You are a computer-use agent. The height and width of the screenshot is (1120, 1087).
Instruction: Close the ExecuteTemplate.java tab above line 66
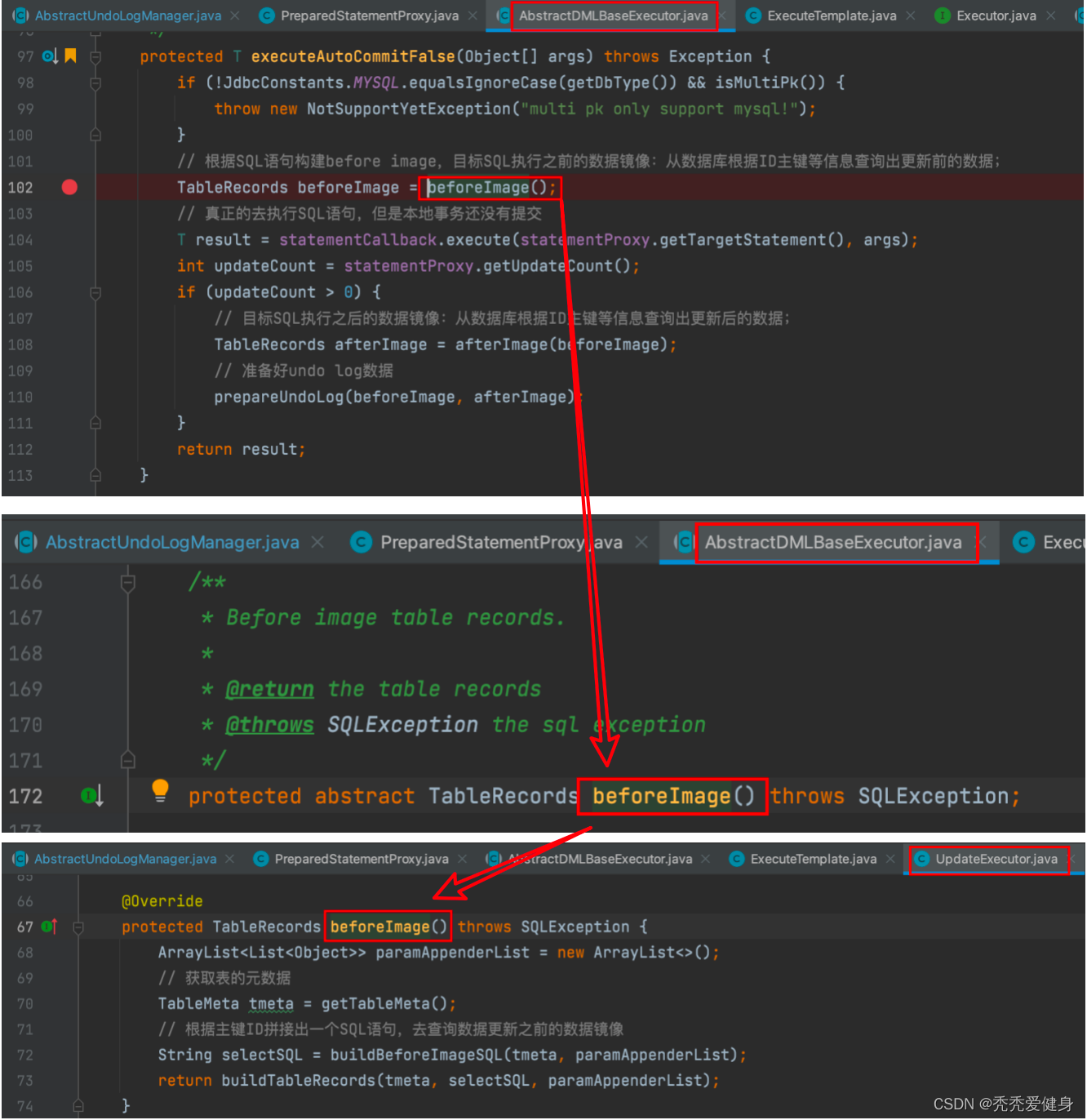pyautogui.click(x=890, y=859)
